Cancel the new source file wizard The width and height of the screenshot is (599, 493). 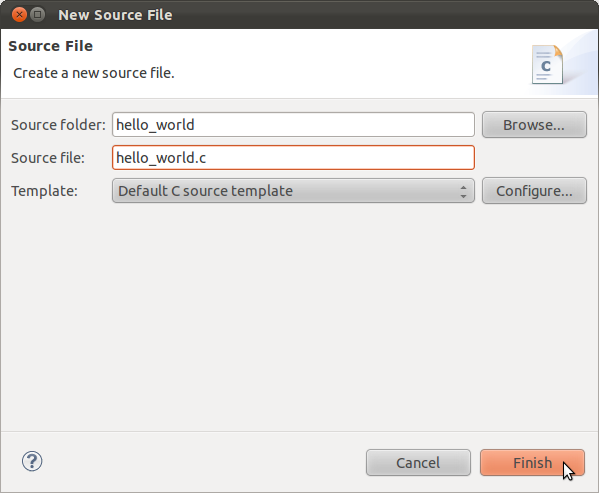418,462
